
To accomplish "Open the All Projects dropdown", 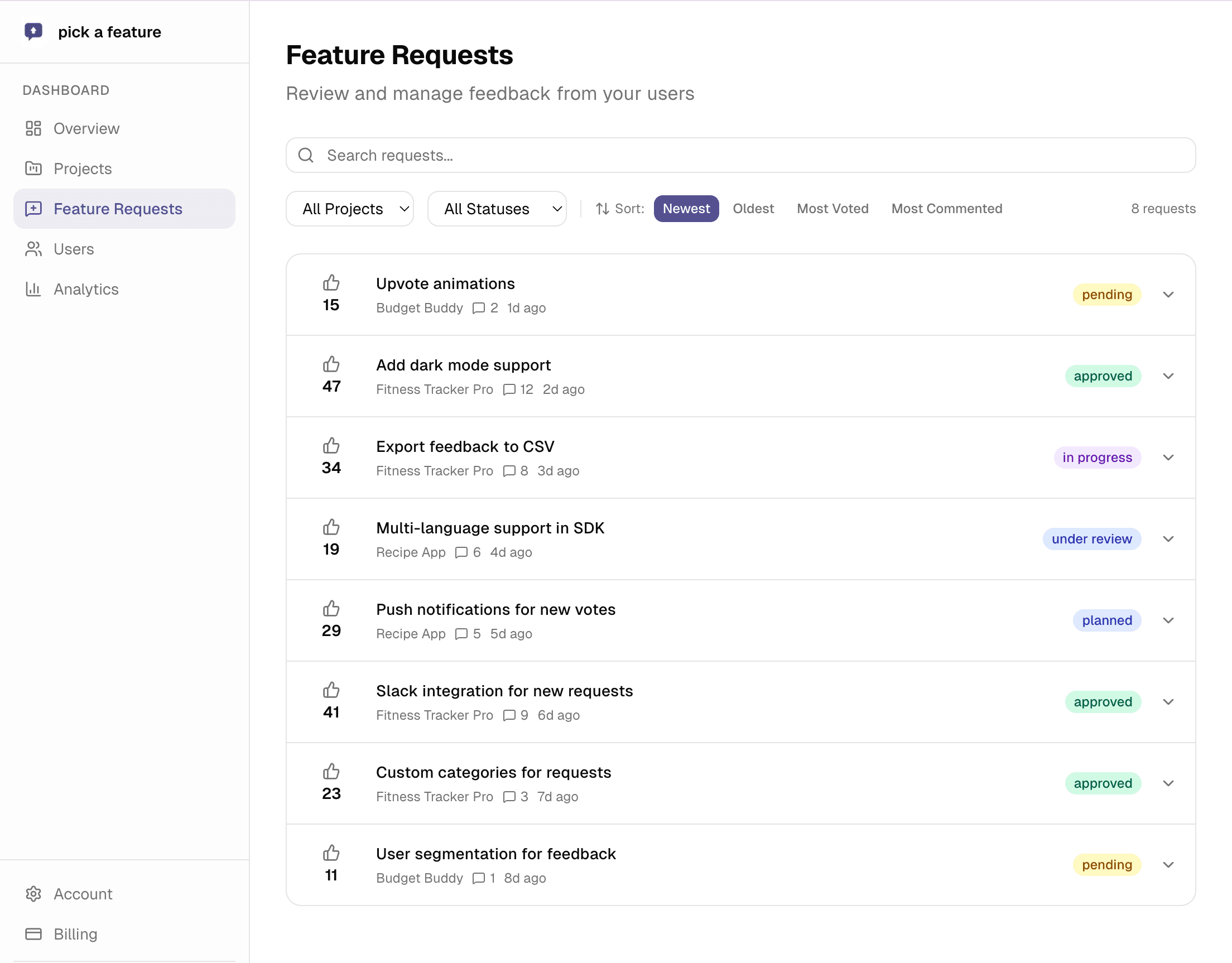I will click(x=350, y=209).
